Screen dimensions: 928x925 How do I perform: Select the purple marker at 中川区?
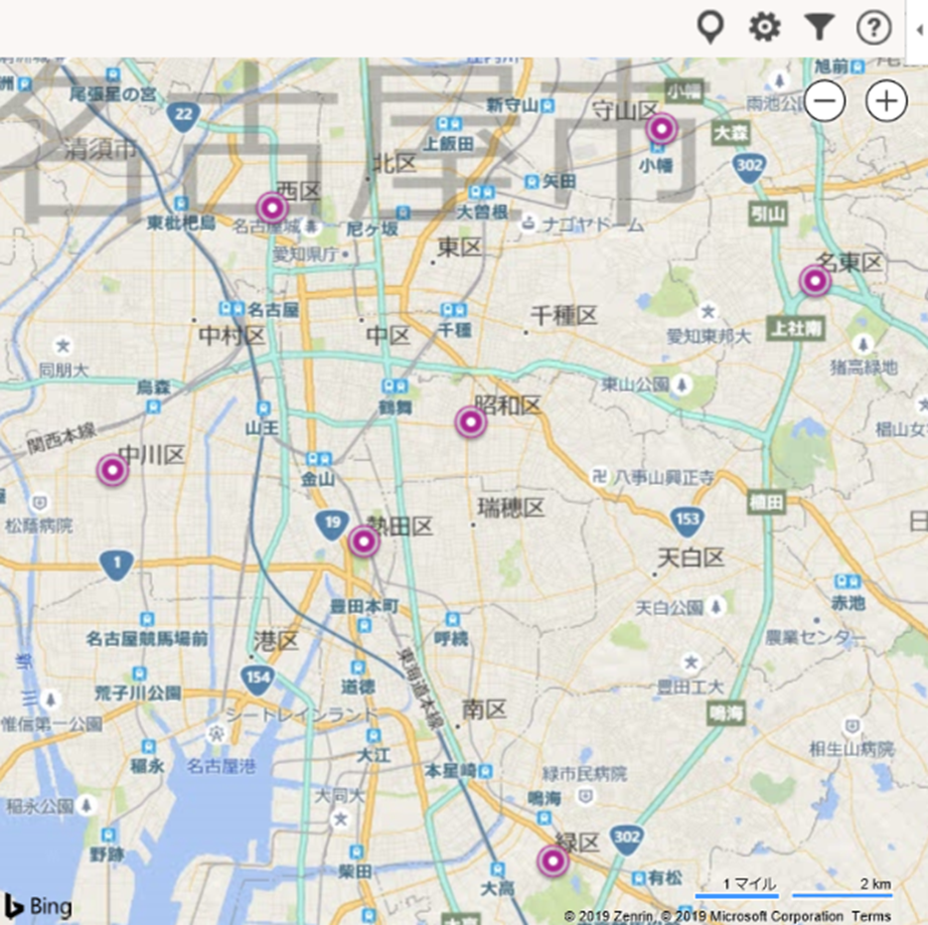(x=112, y=469)
